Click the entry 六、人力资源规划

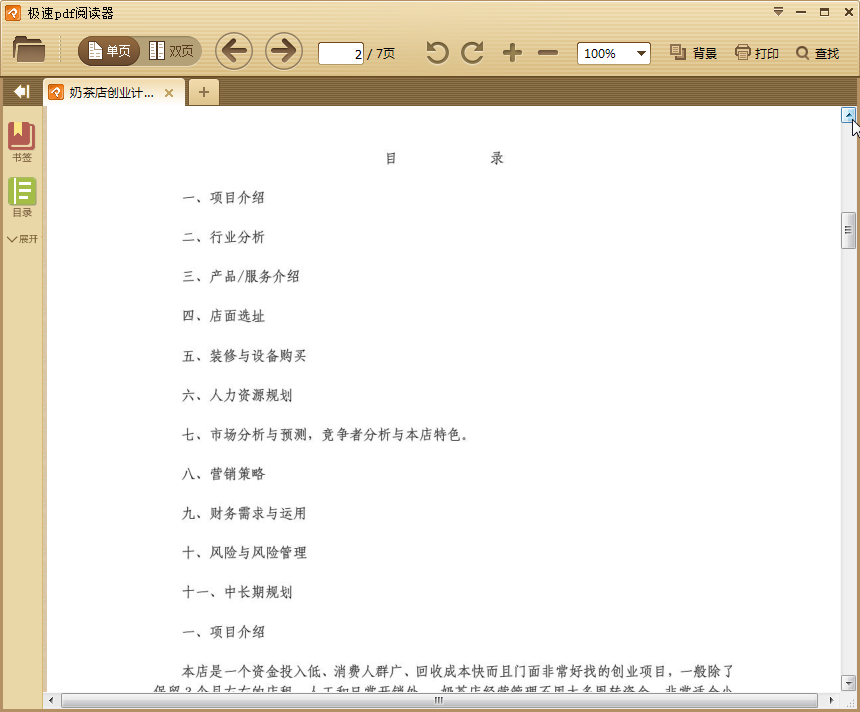click(237, 395)
